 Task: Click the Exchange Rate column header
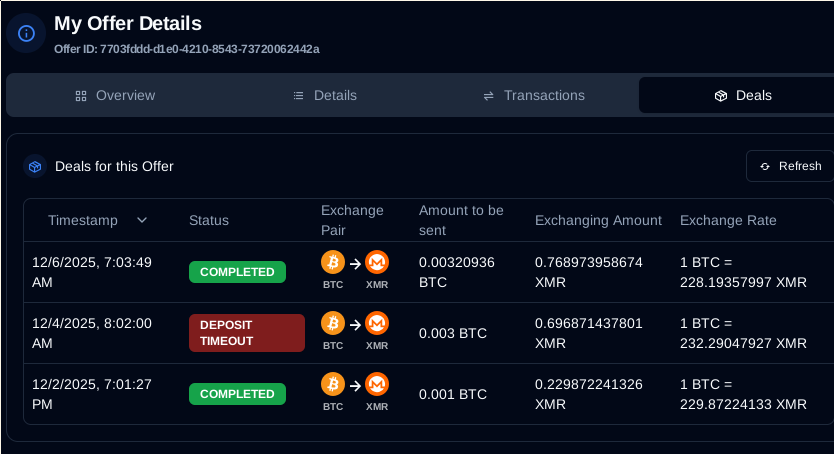point(728,220)
